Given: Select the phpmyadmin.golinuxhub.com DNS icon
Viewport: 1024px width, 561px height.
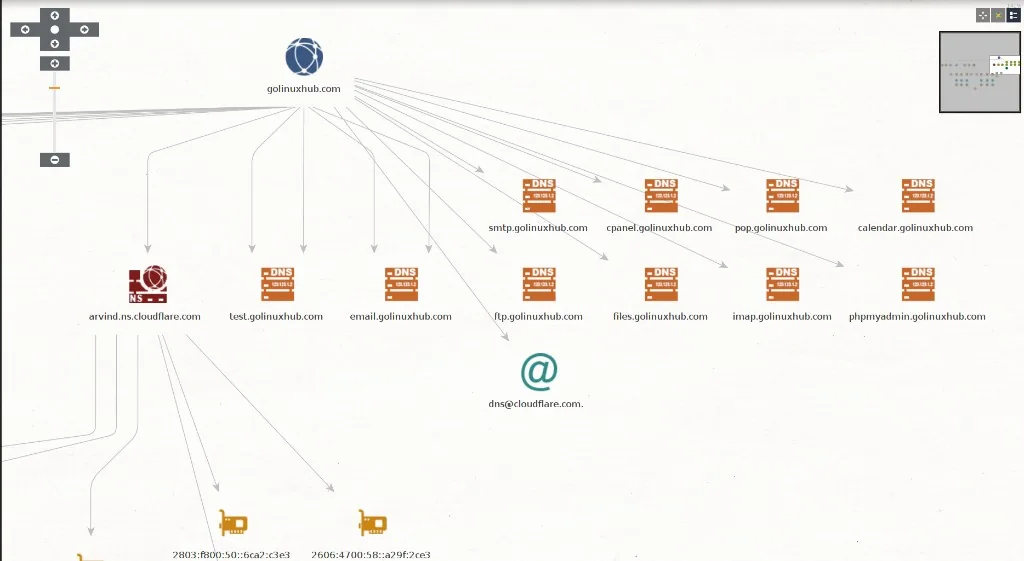Looking at the screenshot, I should click(x=918, y=284).
